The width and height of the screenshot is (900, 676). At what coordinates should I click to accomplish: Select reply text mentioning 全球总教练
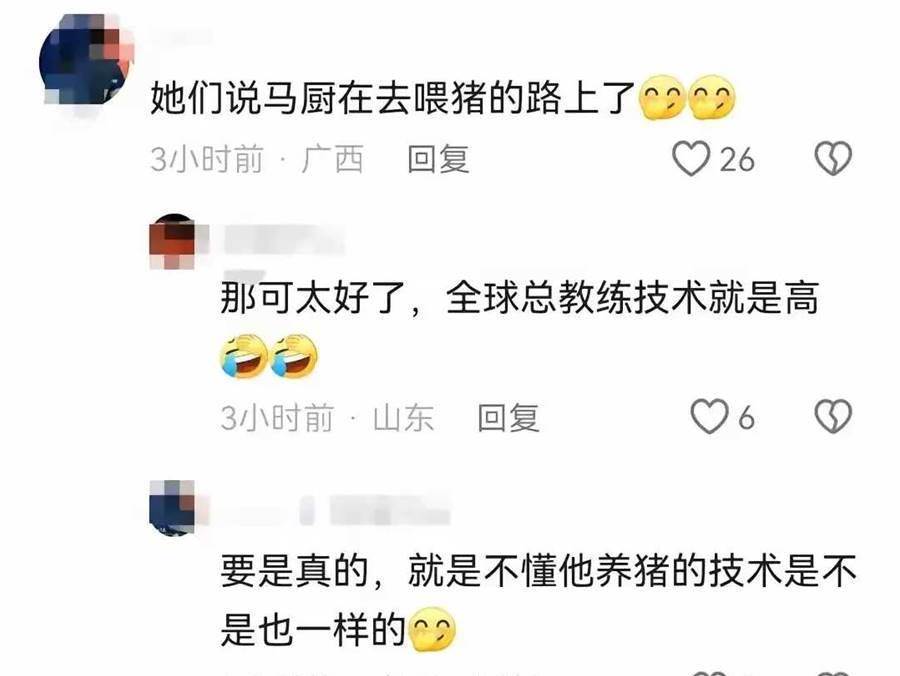click(x=519, y=298)
